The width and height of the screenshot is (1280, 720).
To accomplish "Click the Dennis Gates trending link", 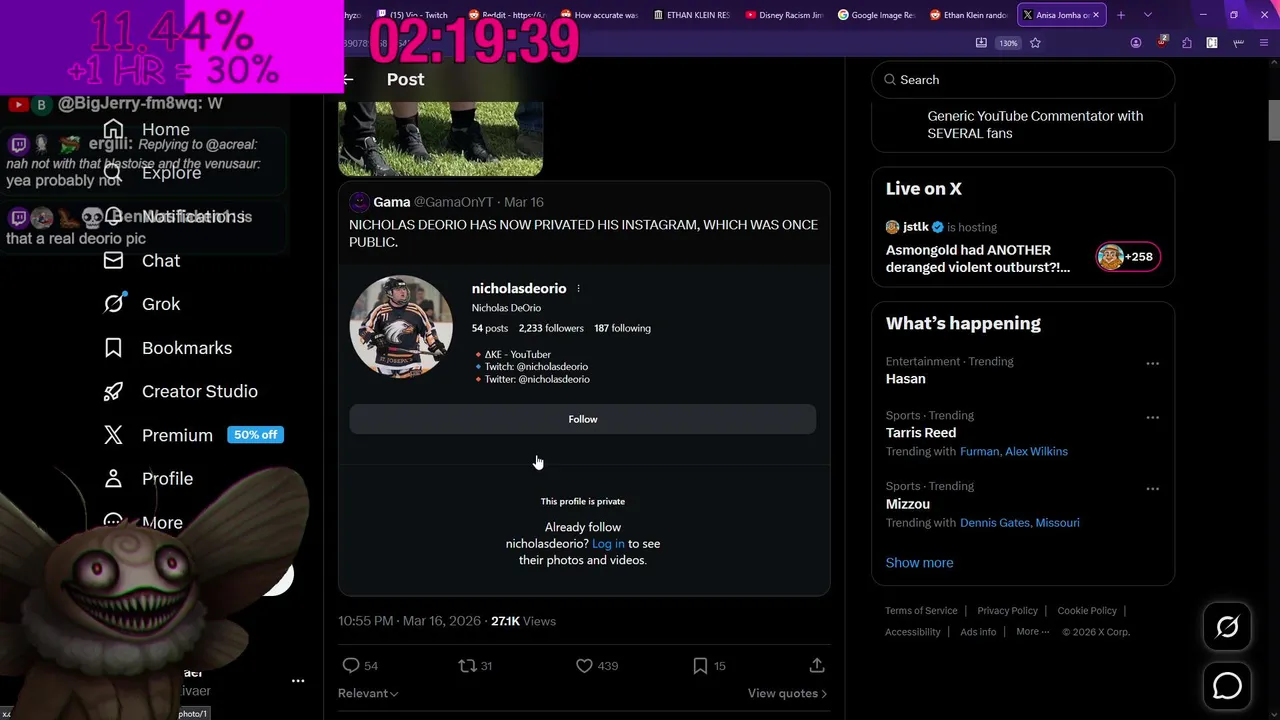I will (995, 523).
